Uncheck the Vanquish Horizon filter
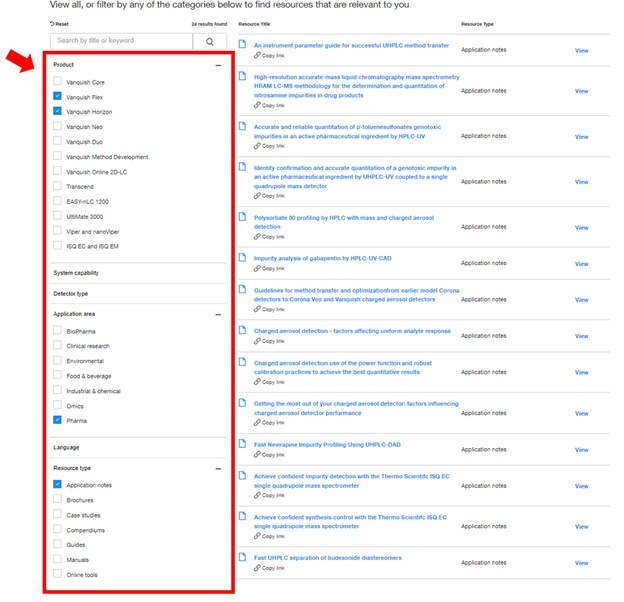 [57, 111]
